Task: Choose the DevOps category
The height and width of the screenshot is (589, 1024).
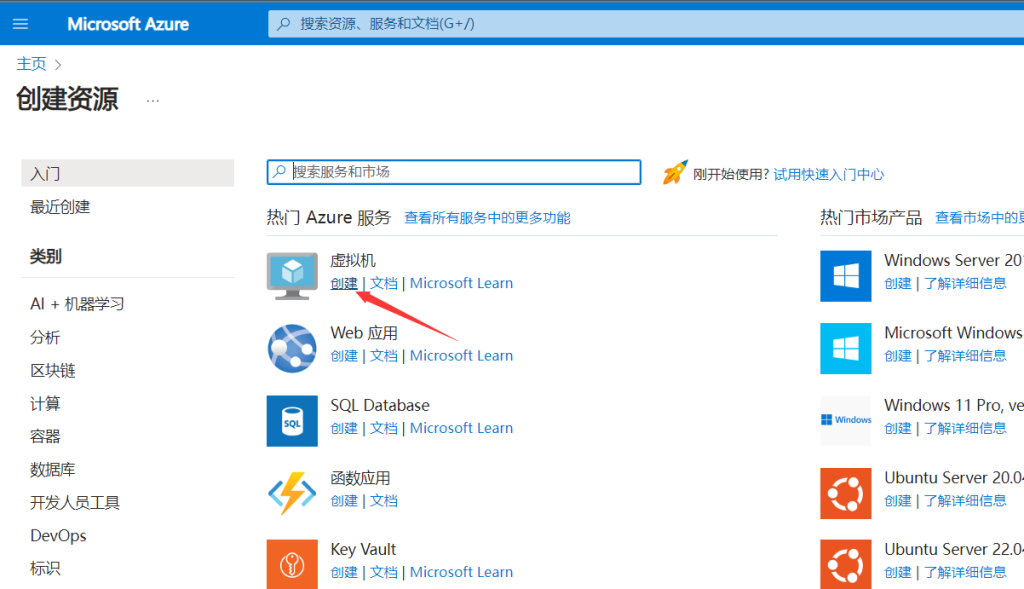Action: pyautogui.click(x=58, y=536)
